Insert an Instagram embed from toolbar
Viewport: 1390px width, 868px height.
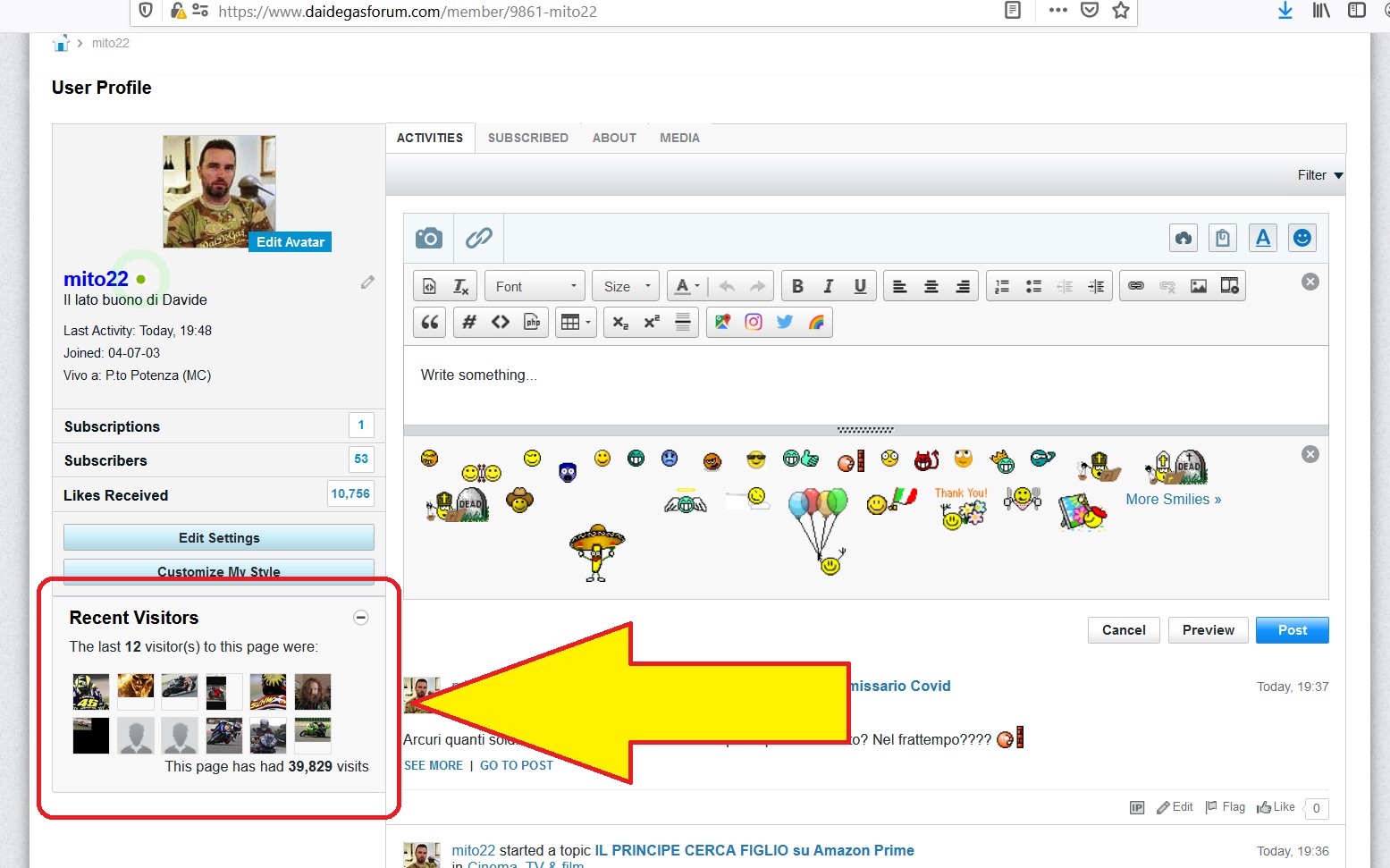[x=754, y=322]
